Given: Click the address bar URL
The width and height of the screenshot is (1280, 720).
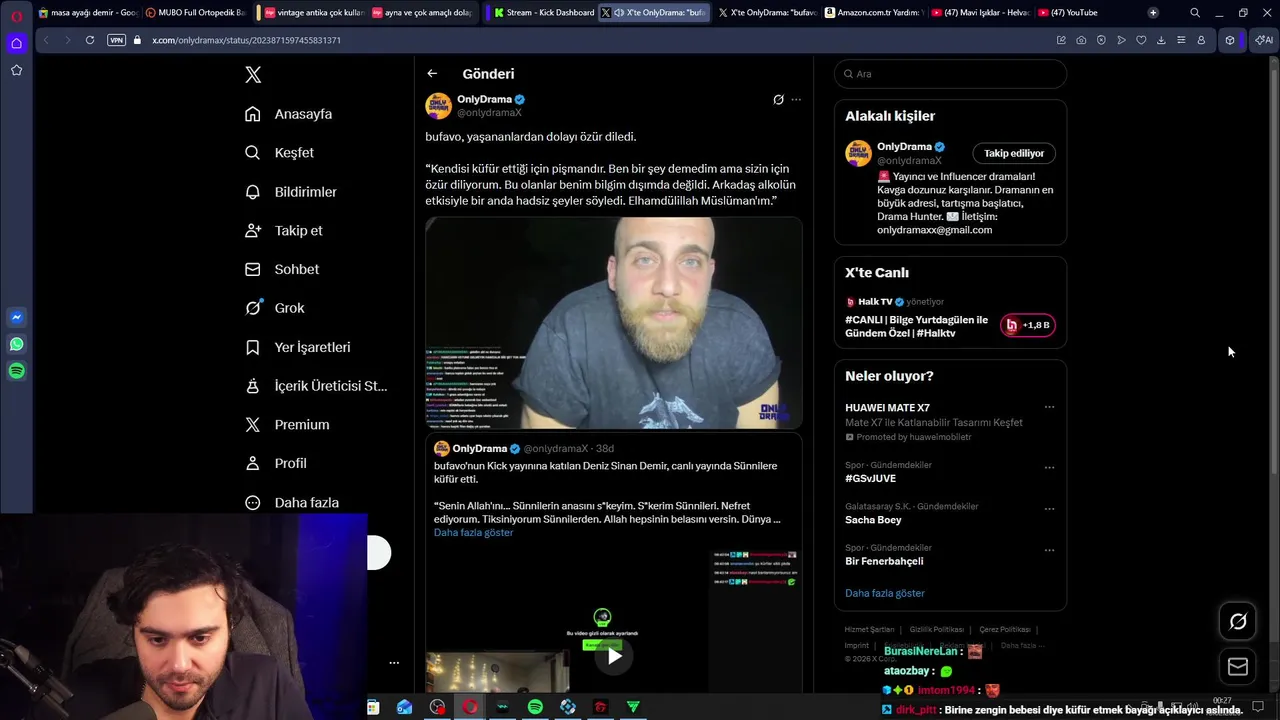Looking at the screenshot, I should (x=246, y=40).
